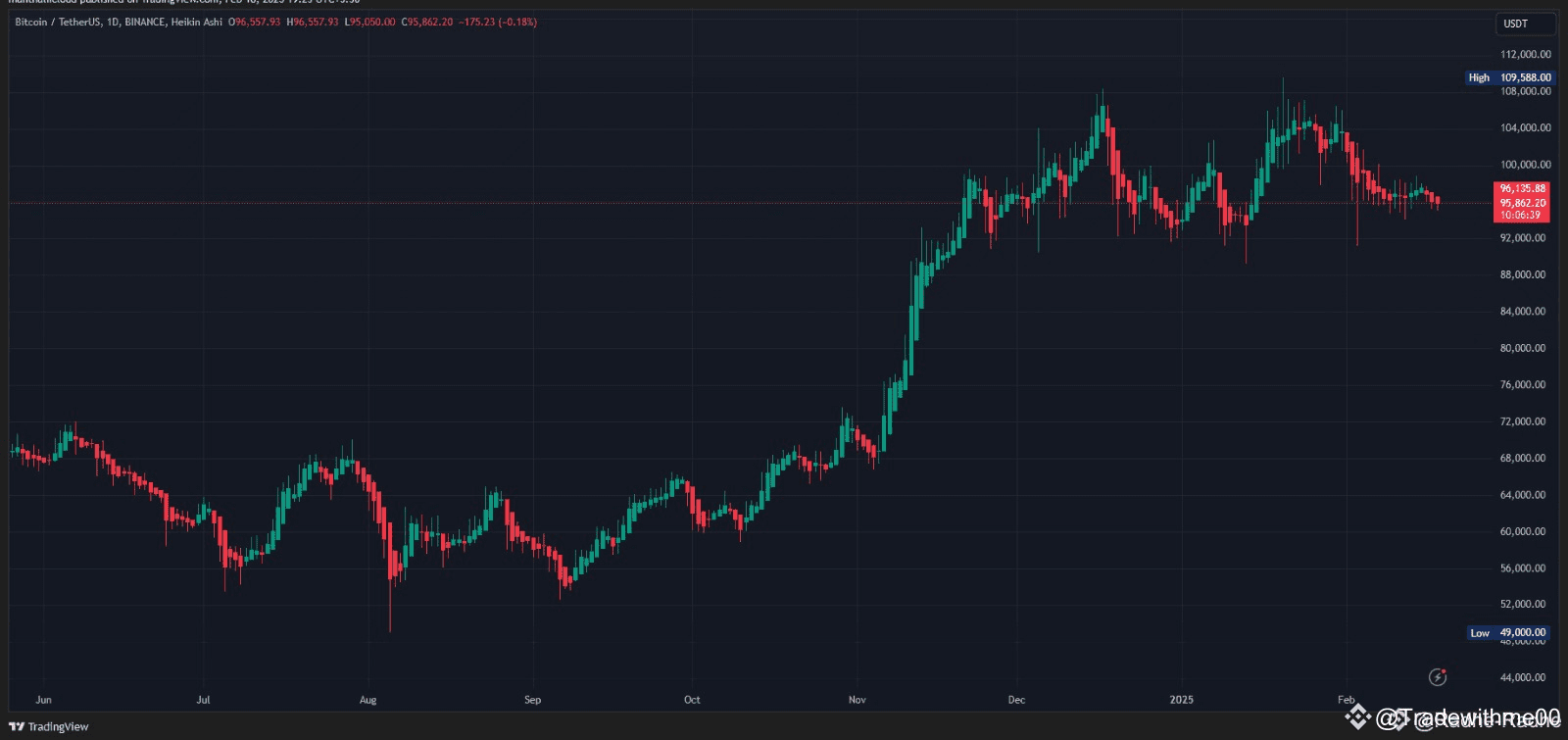The width and height of the screenshot is (1568, 740).
Task: Open the TradingView logo link
Action: click(x=49, y=726)
